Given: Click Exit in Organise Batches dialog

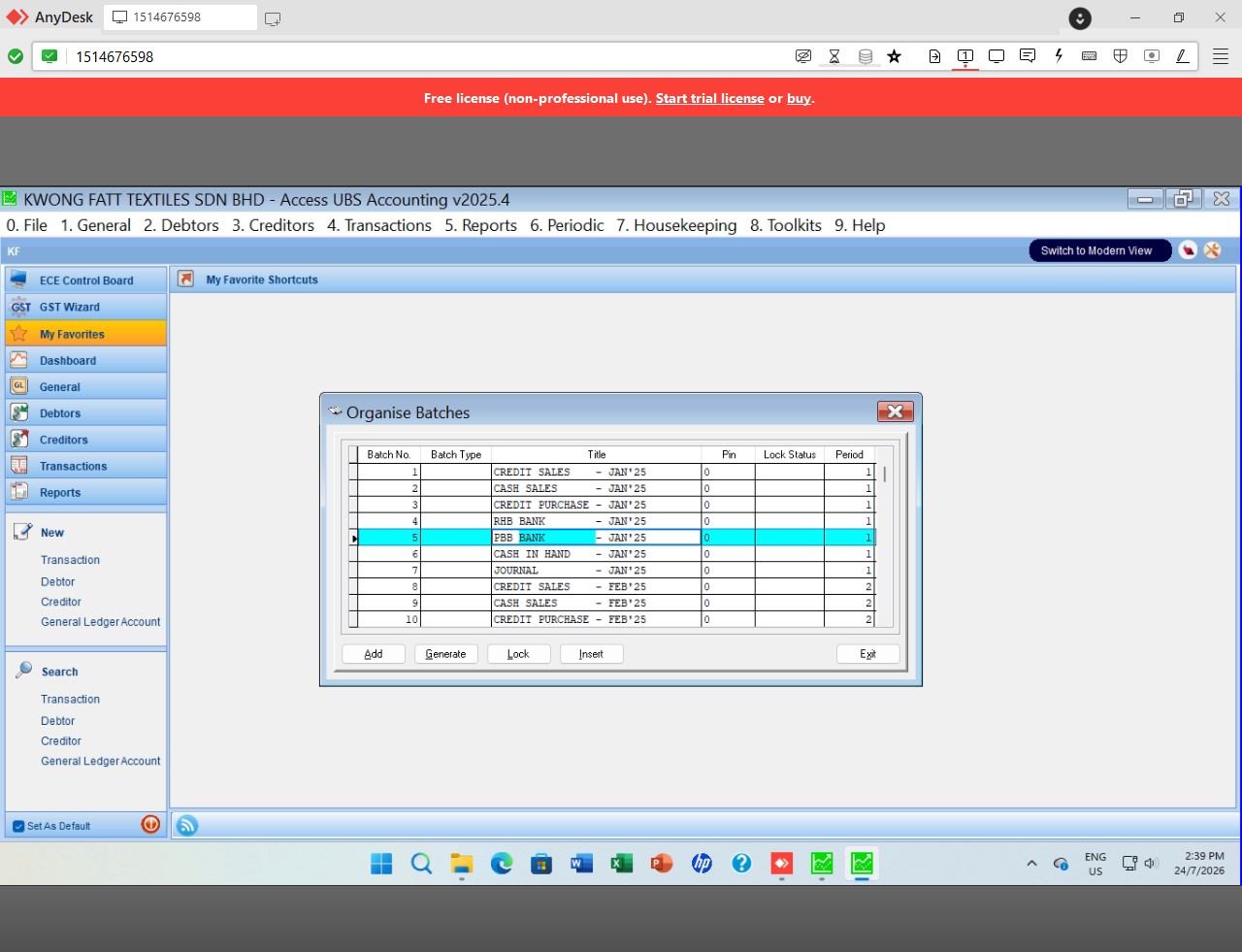Looking at the screenshot, I should point(867,654).
